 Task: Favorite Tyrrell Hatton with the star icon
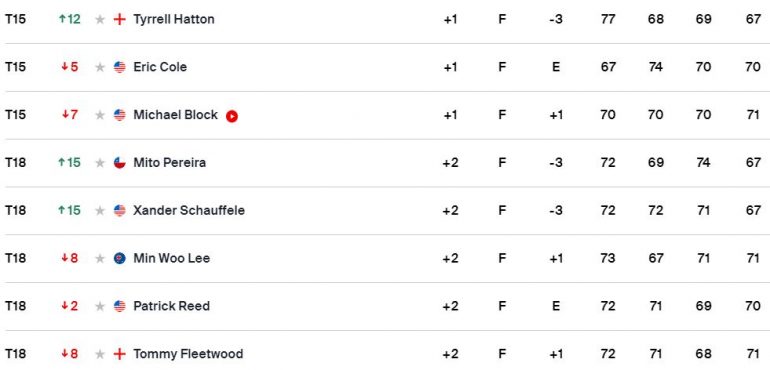click(100, 20)
